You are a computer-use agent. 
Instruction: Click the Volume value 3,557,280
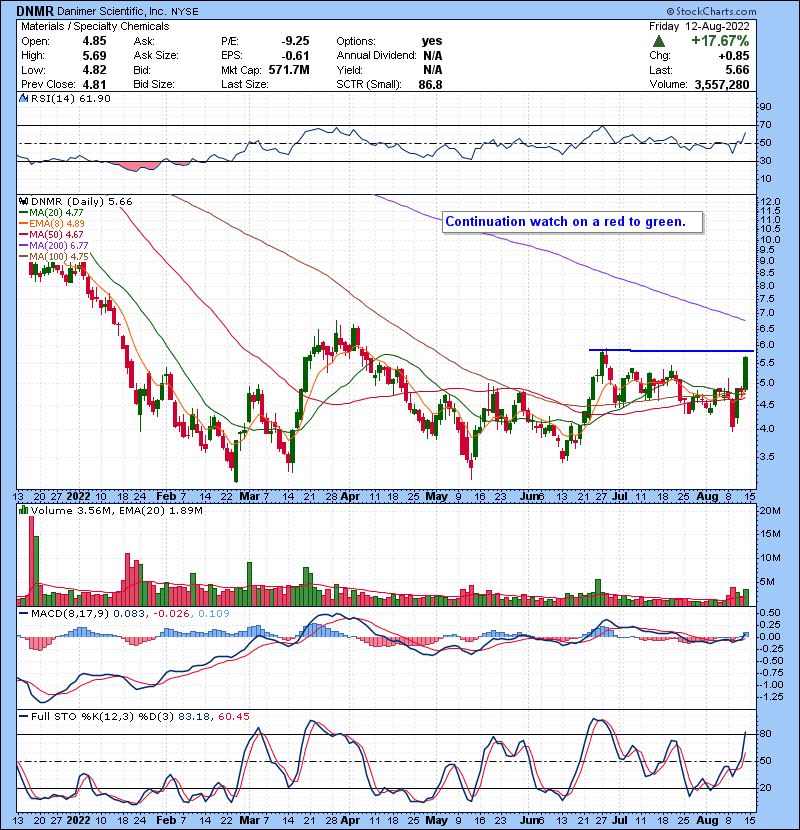[x=722, y=85]
